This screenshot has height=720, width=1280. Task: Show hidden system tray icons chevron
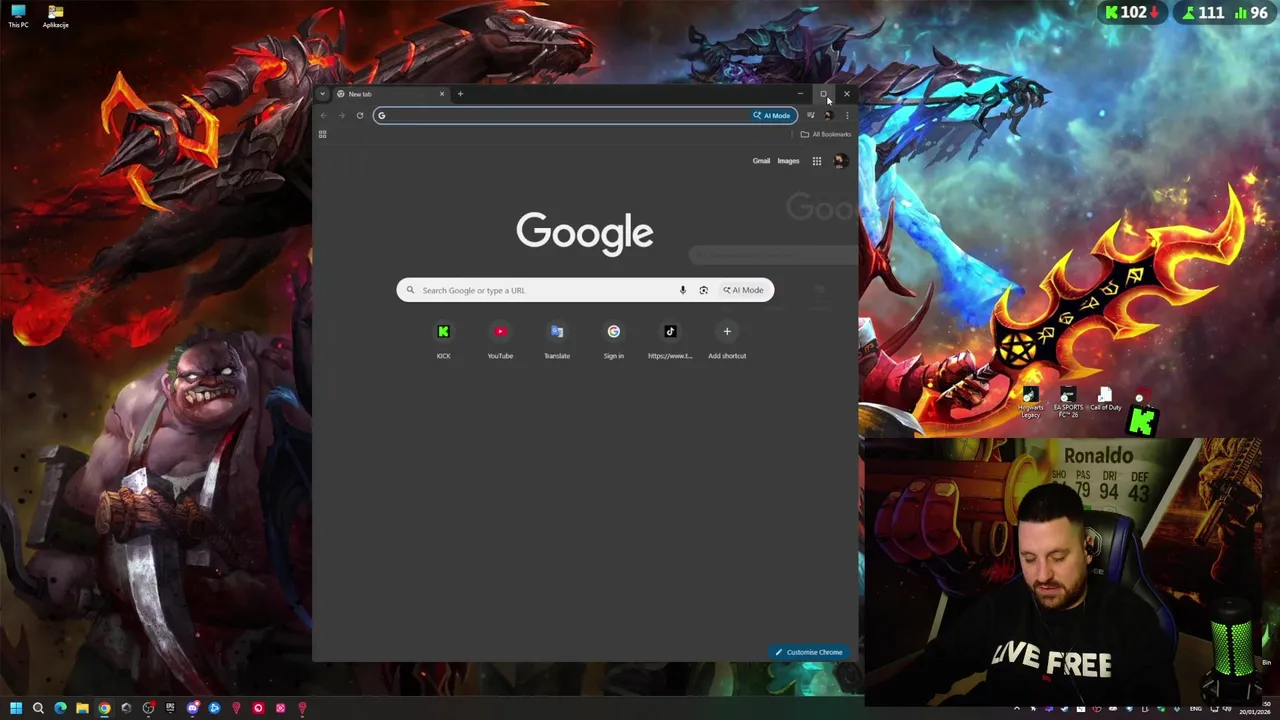(x=1017, y=709)
